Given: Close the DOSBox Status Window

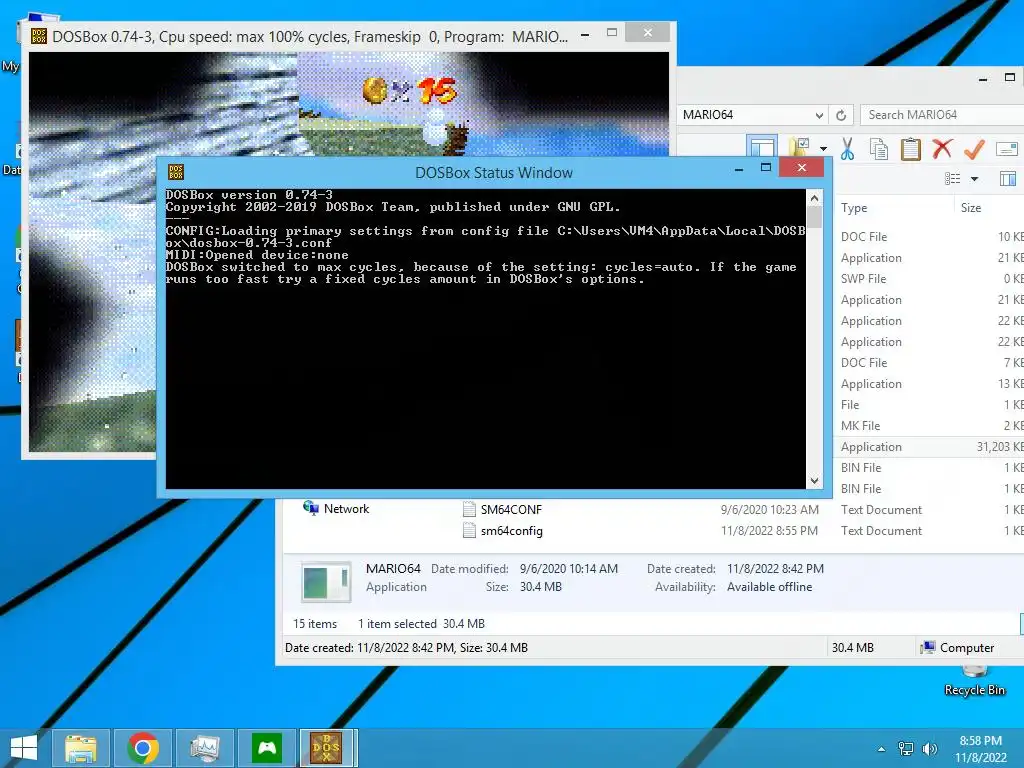Looking at the screenshot, I should click(801, 168).
